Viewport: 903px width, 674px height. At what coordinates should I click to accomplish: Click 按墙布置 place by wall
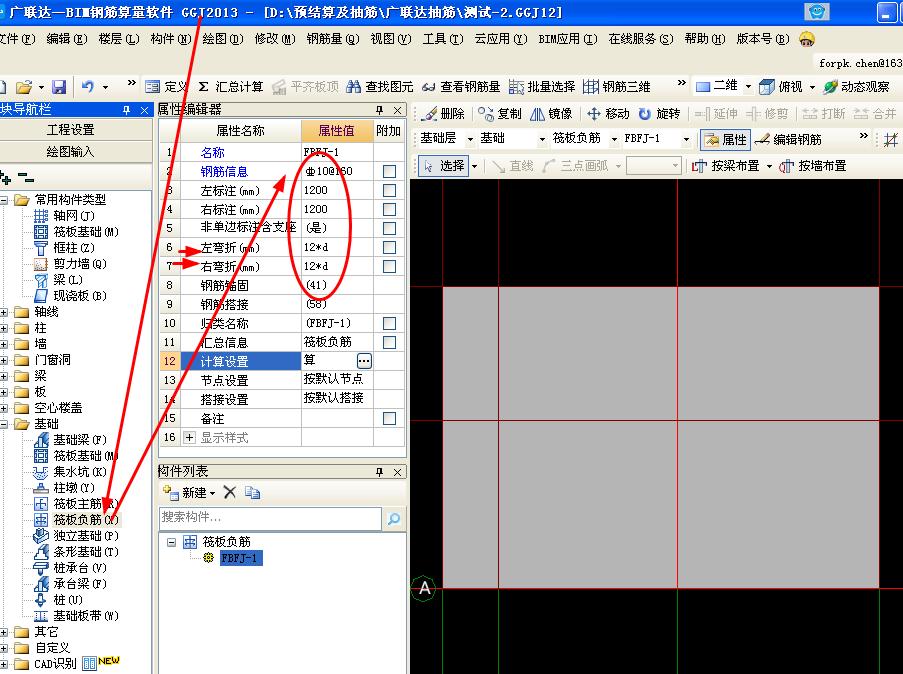point(813,166)
